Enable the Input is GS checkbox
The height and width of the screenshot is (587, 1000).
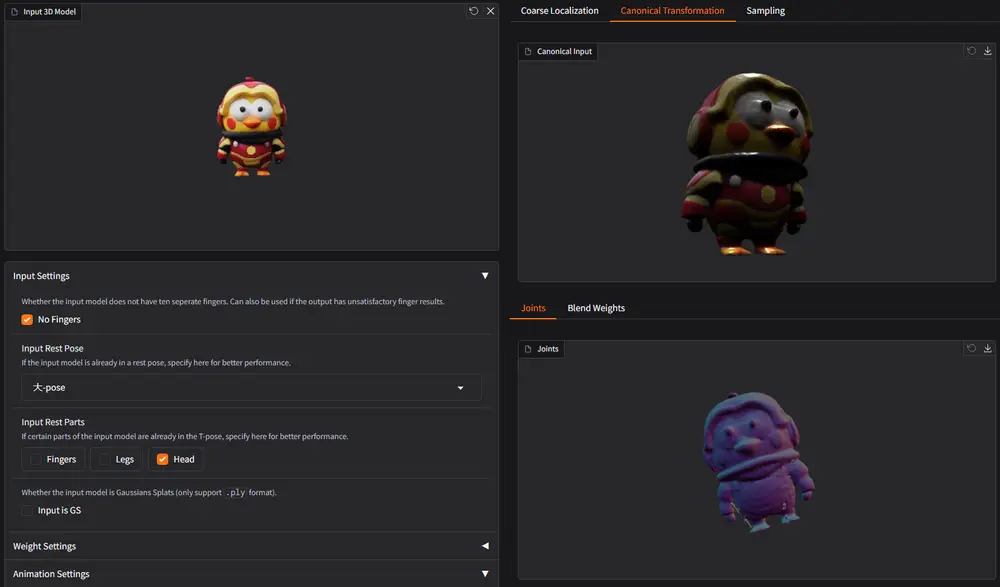tap(27, 510)
